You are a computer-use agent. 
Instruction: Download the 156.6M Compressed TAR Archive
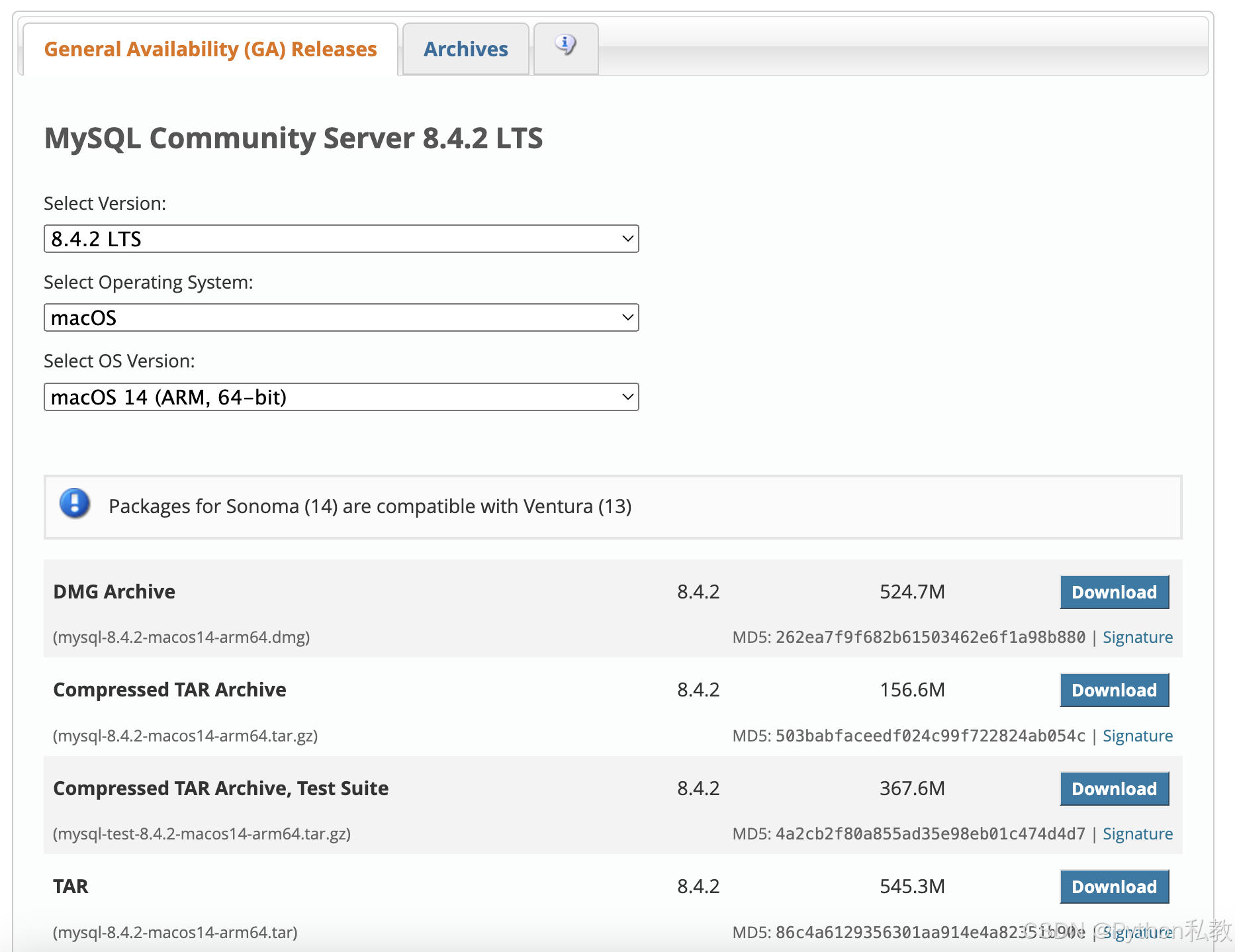click(x=1115, y=690)
